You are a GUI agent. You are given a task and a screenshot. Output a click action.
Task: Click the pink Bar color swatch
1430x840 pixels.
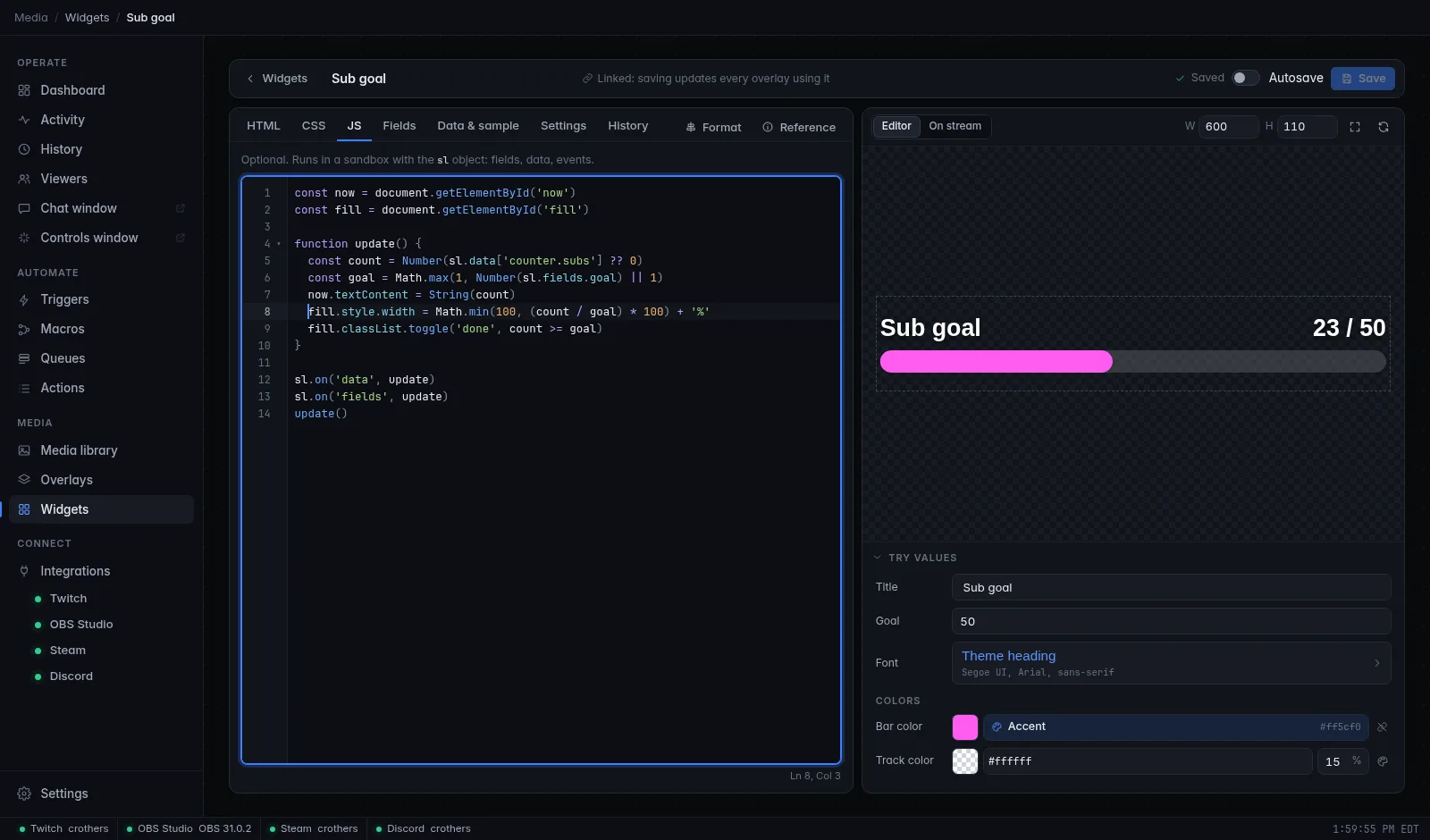coord(965,727)
